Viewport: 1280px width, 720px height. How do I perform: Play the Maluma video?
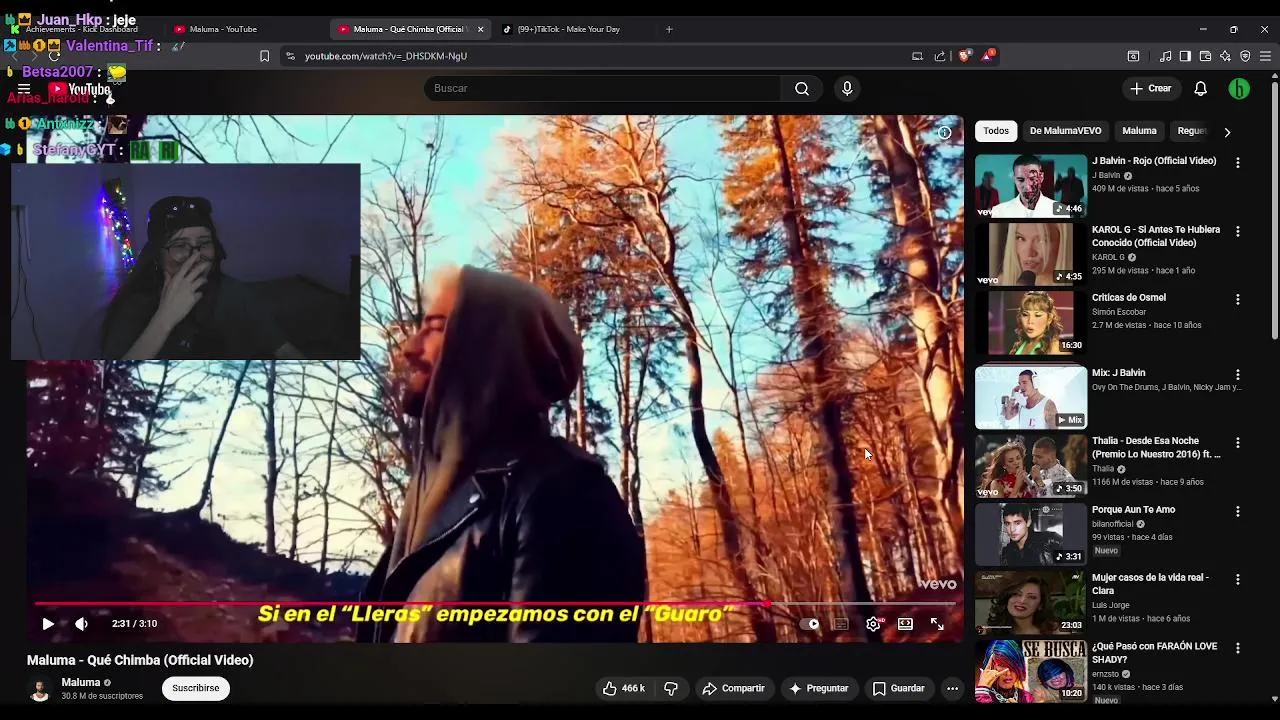tap(47, 623)
